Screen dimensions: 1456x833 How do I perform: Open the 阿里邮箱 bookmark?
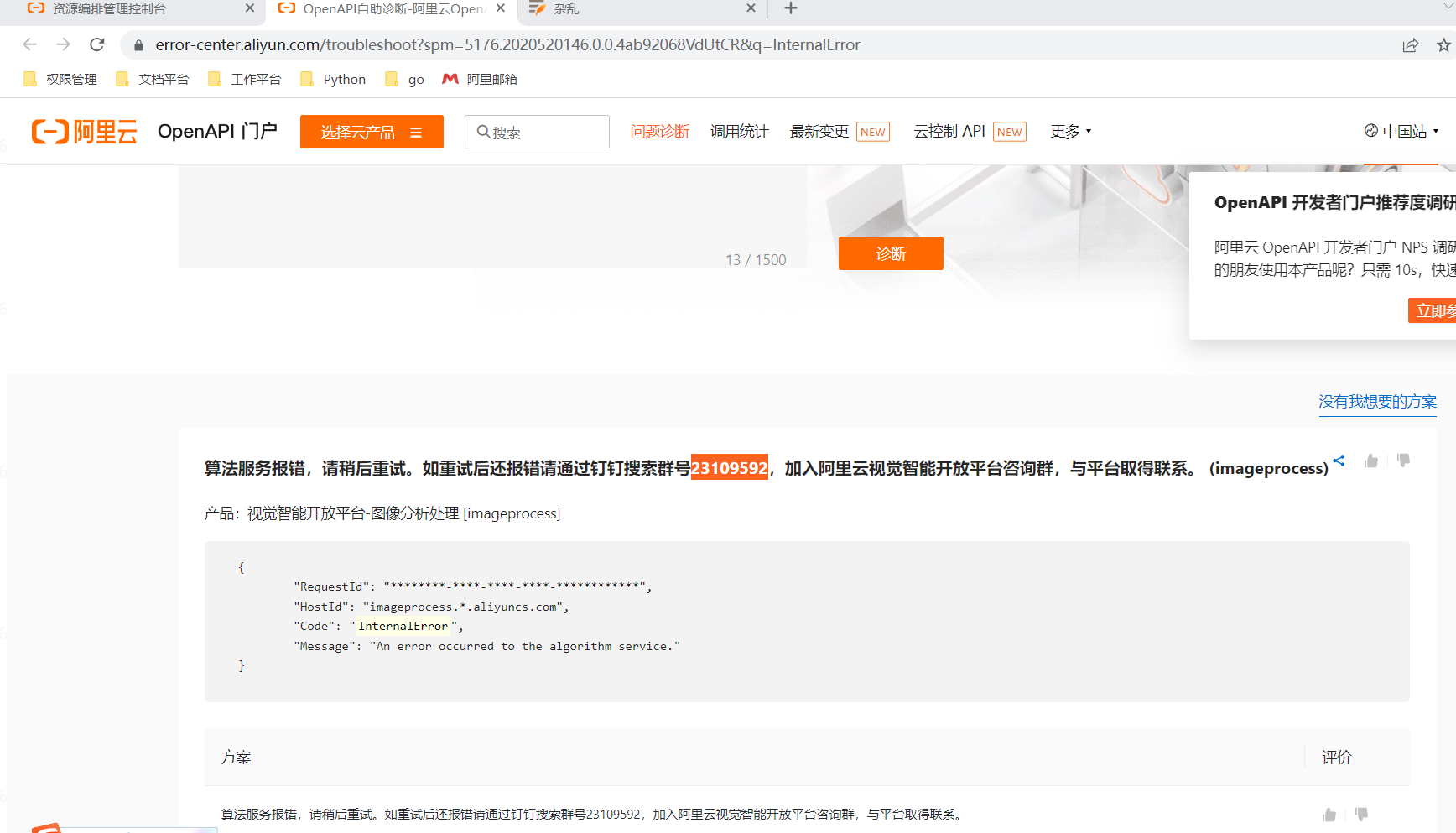[x=480, y=79]
